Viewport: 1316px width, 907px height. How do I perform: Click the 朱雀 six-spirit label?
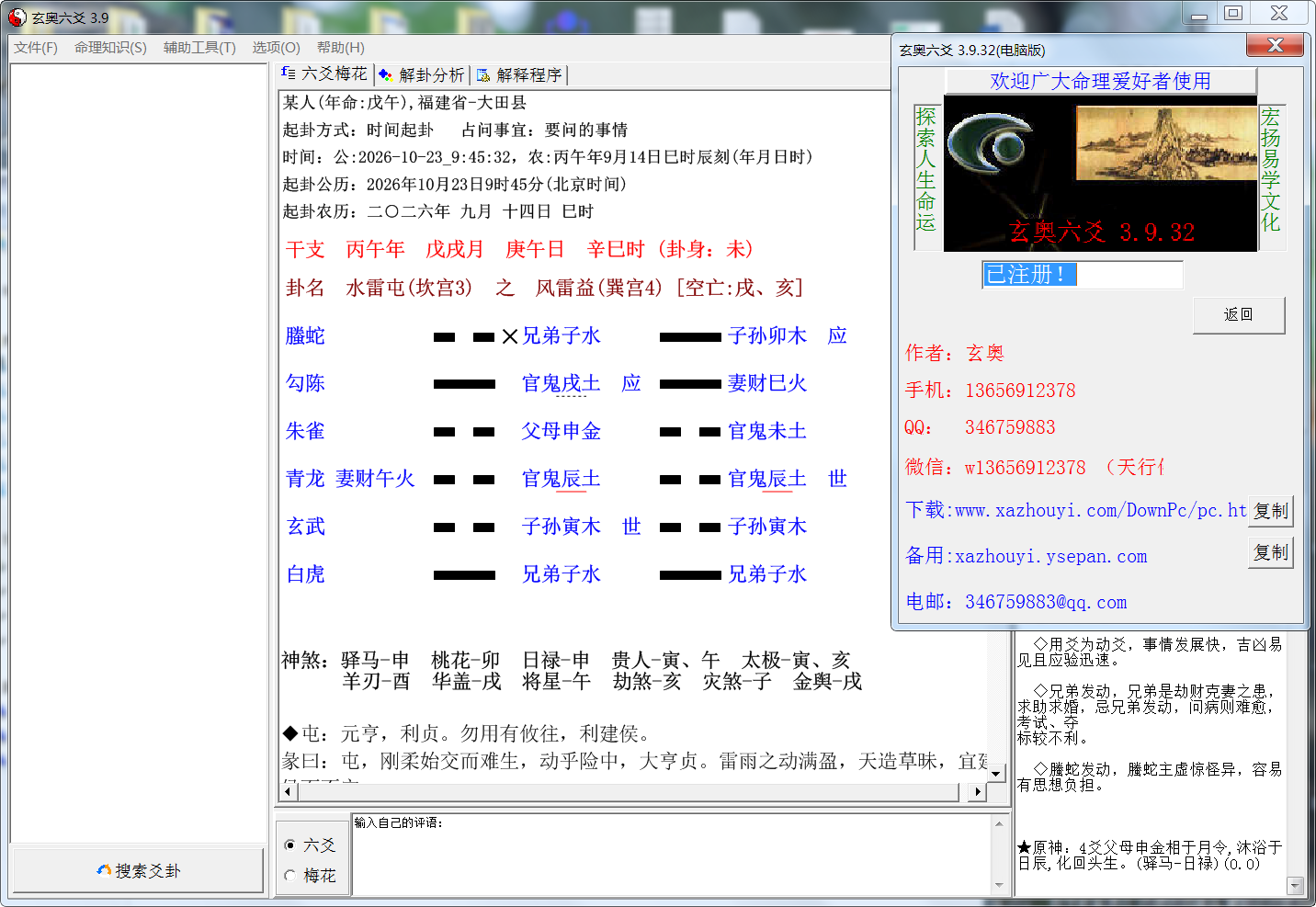[x=305, y=432]
